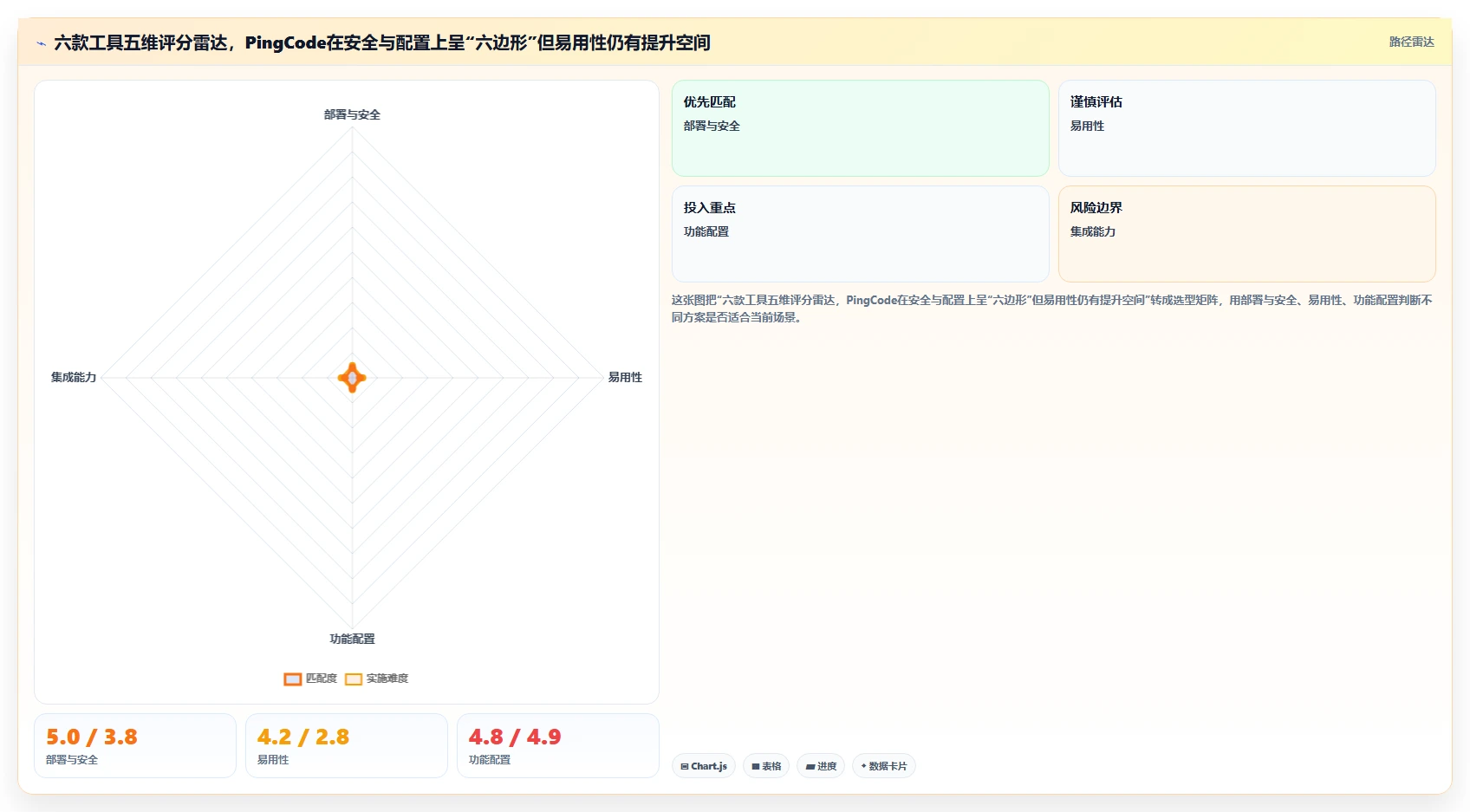
Task: Open the 谨慎评估 card
Action: pyautogui.click(x=1247, y=128)
